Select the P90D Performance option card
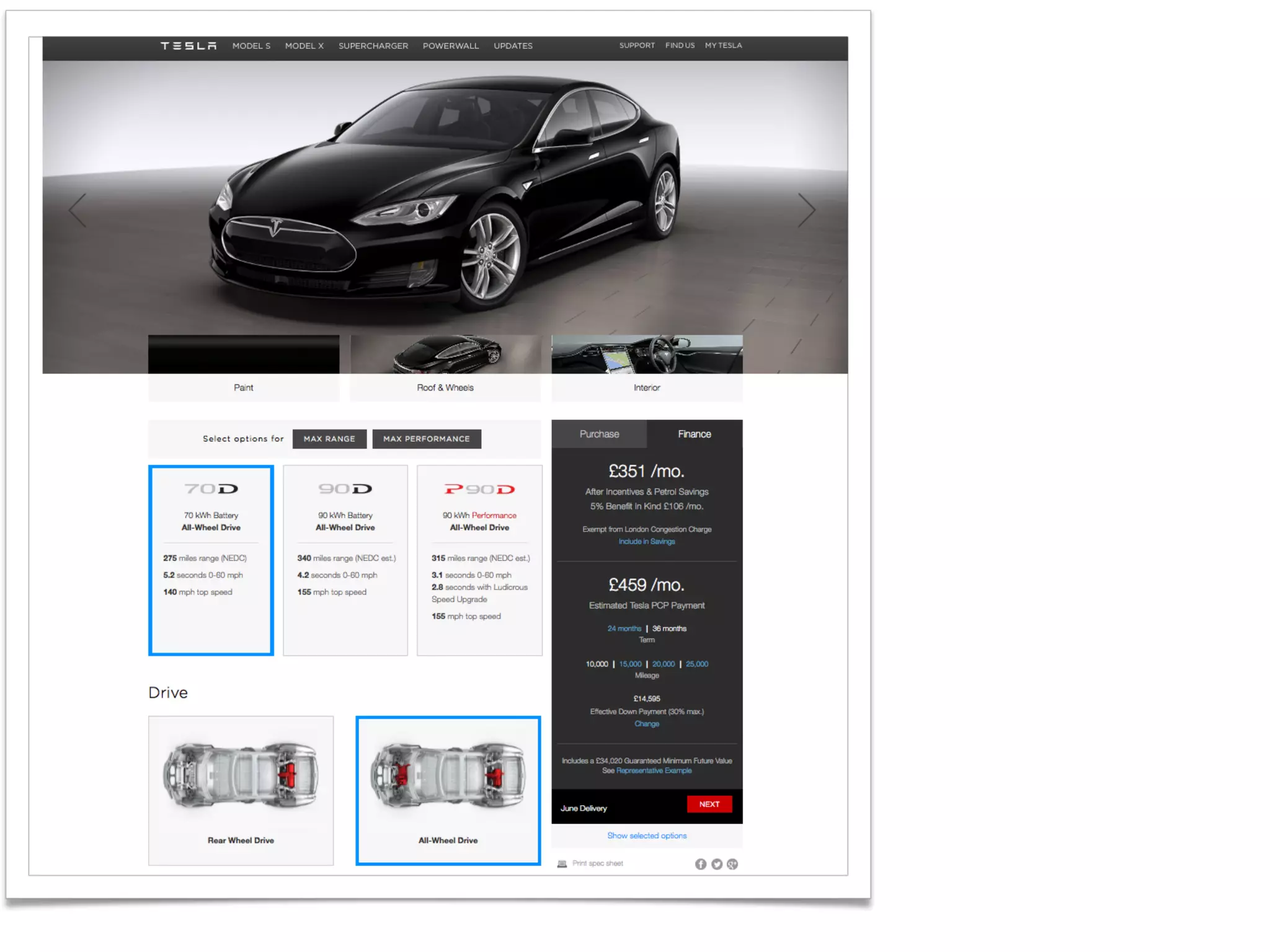Viewport: 1270px width, 952px height. [x=479, y=560]
